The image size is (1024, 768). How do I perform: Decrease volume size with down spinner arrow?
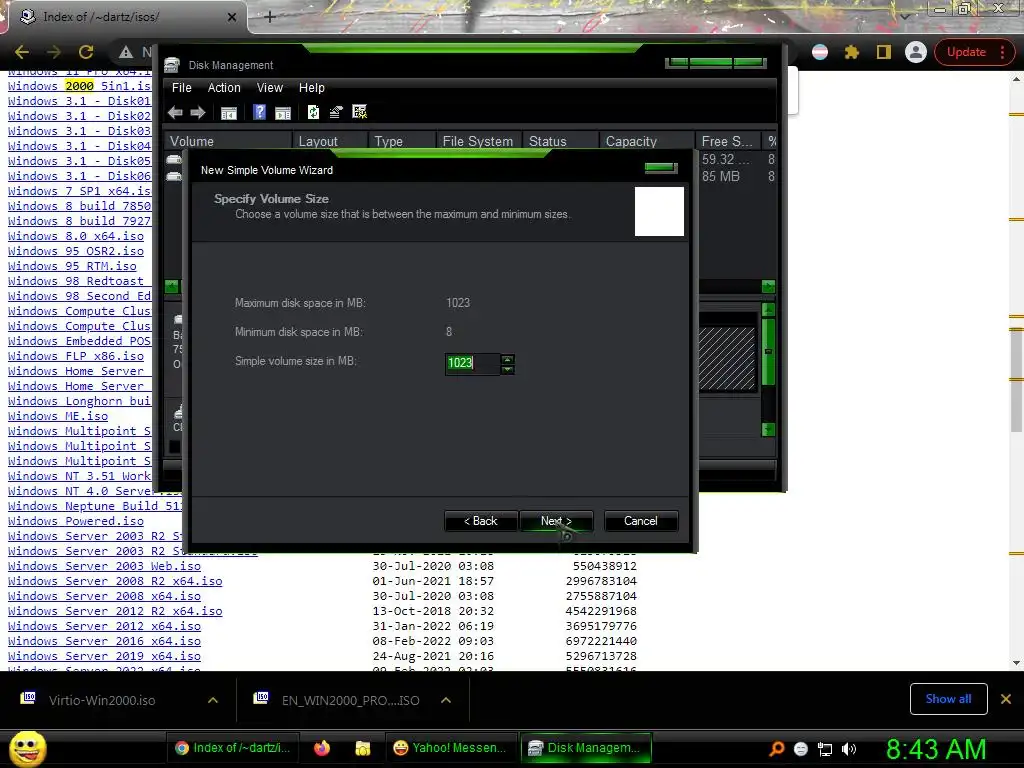(507, 370)
